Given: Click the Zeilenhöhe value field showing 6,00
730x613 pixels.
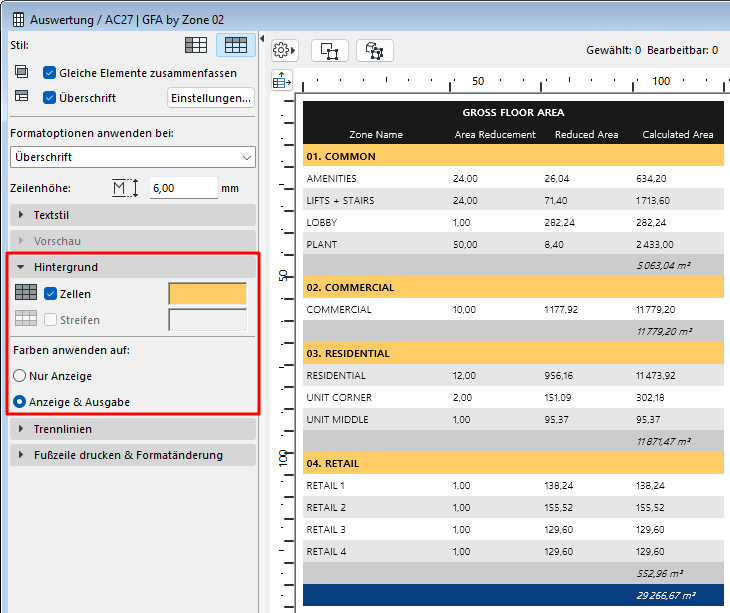Looking at the screenshot, I should tap(183, 187).
